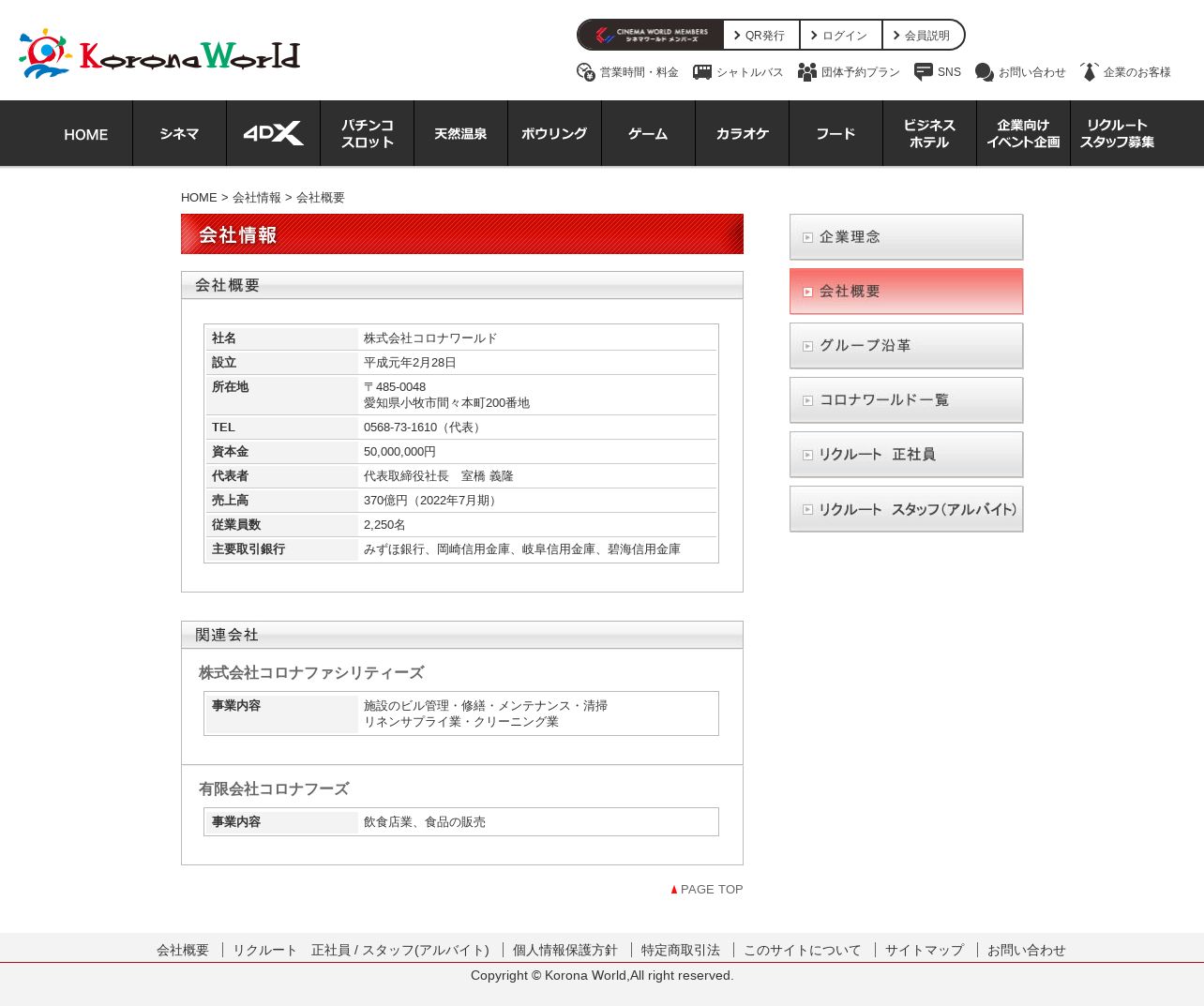Viewport: 1204px width, 1006px height.
Task: Open 特定商取引法 footer link
Action: pos(681,950)
